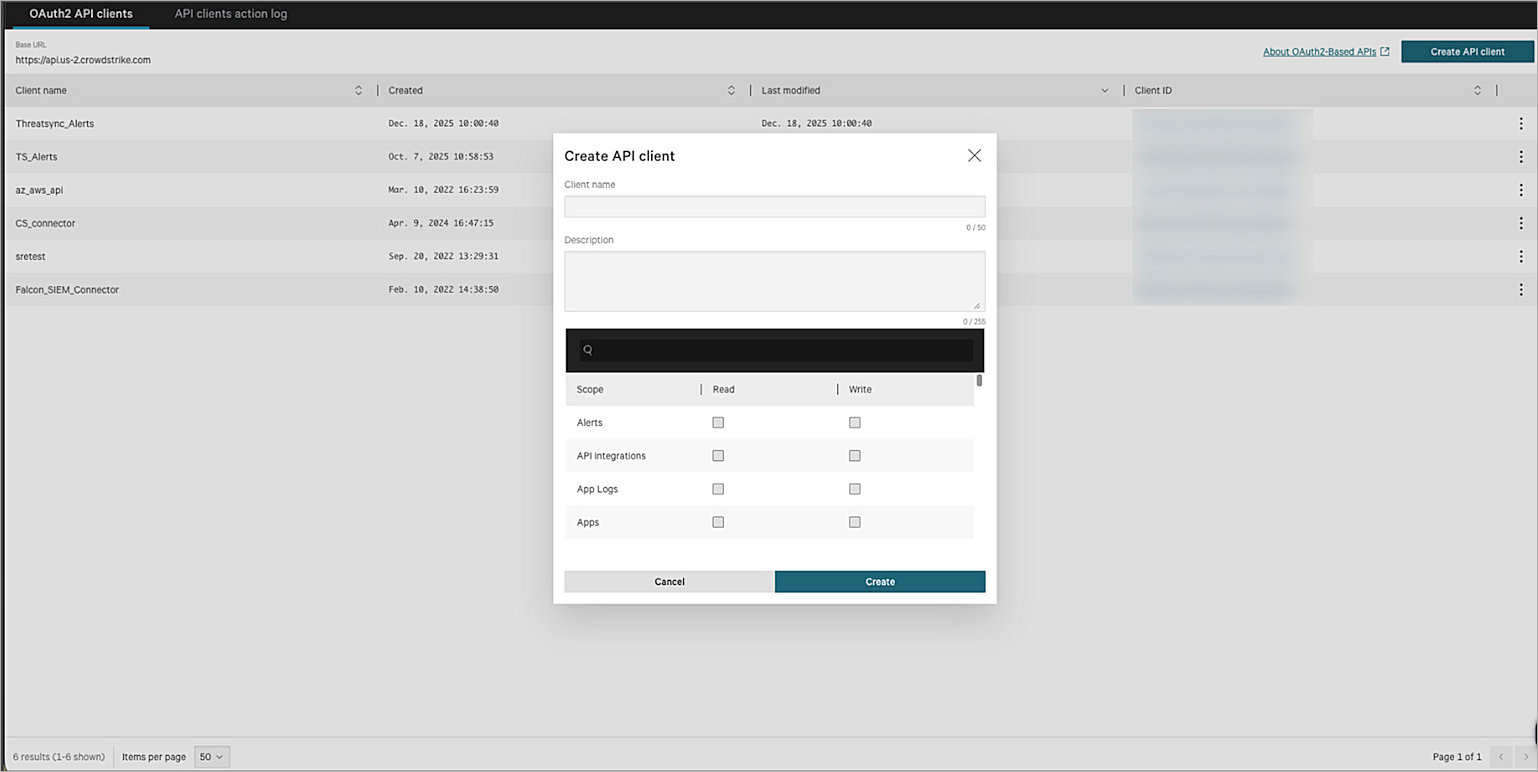The width and height of the screenshot is (1538, 772).
Task: Select the CS_connector client name
Action: (x=45, y=223)
